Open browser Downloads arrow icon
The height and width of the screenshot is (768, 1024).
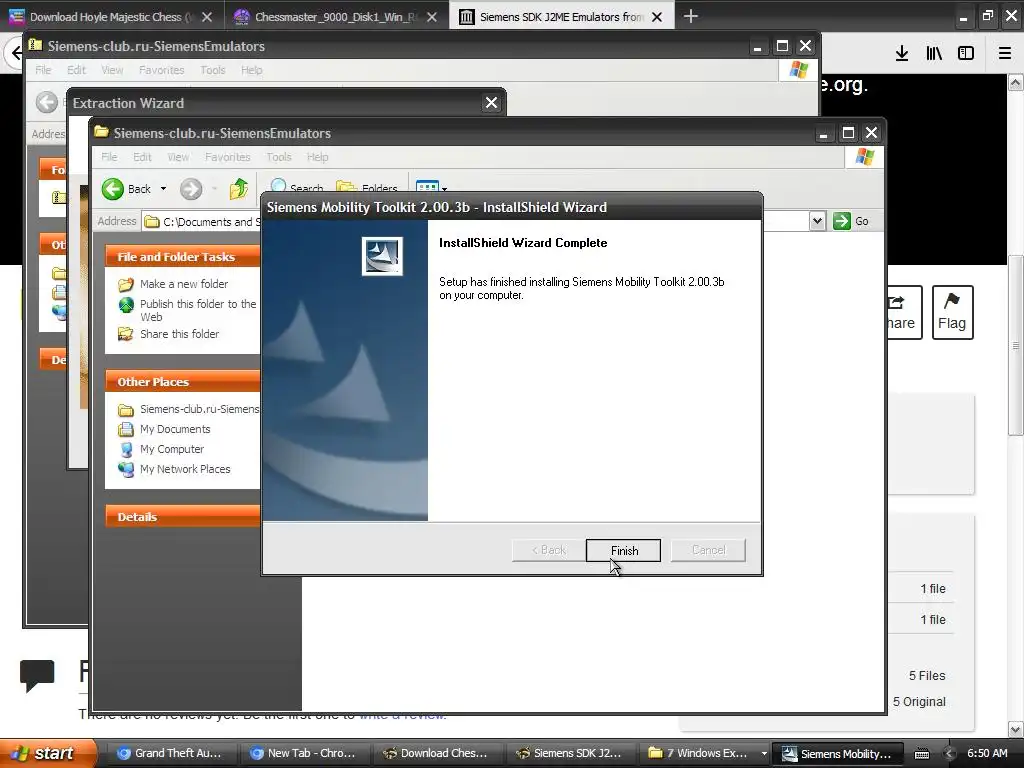(902, 54)
